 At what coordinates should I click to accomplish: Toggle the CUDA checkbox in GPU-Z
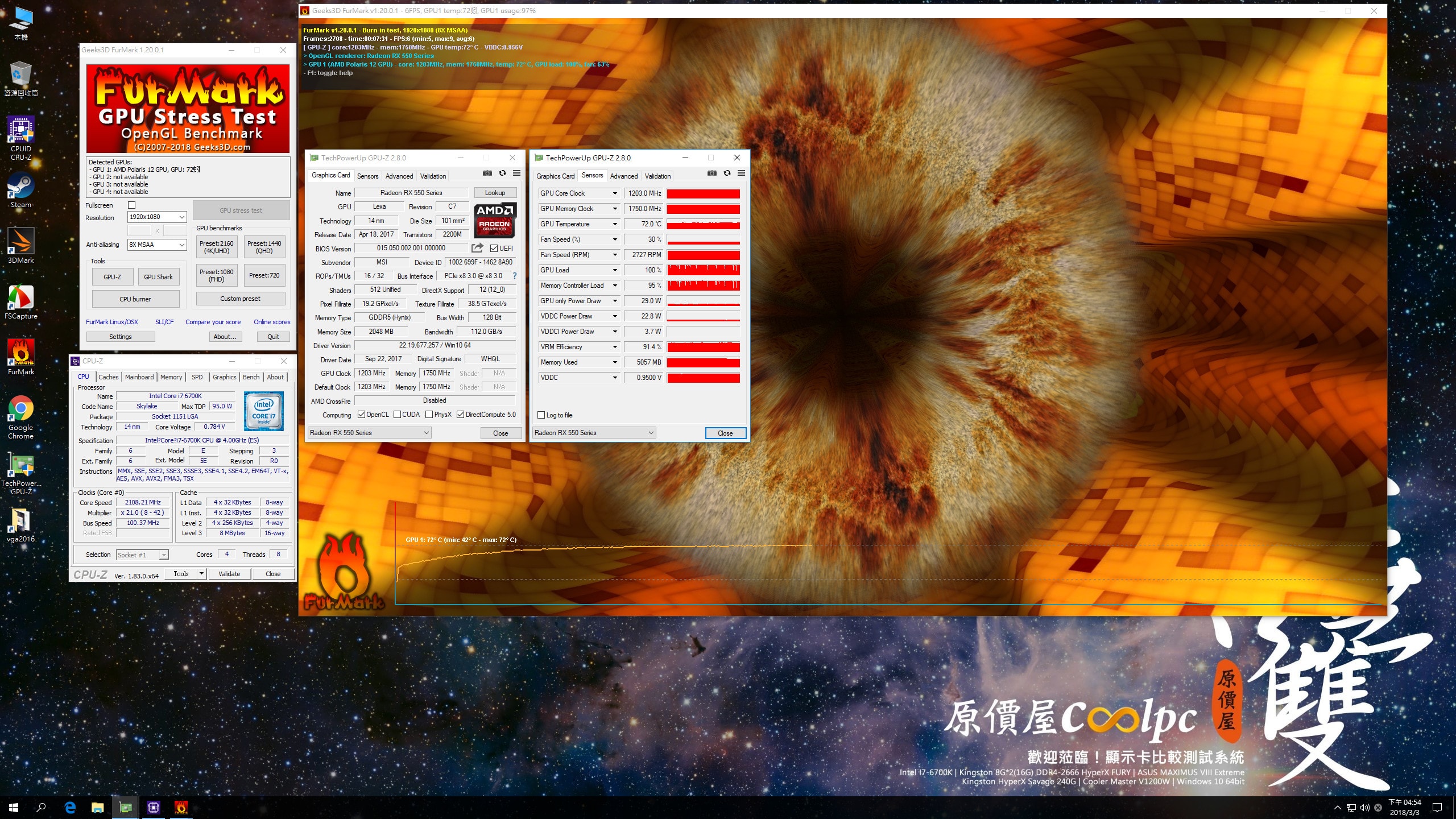(397, 415)
